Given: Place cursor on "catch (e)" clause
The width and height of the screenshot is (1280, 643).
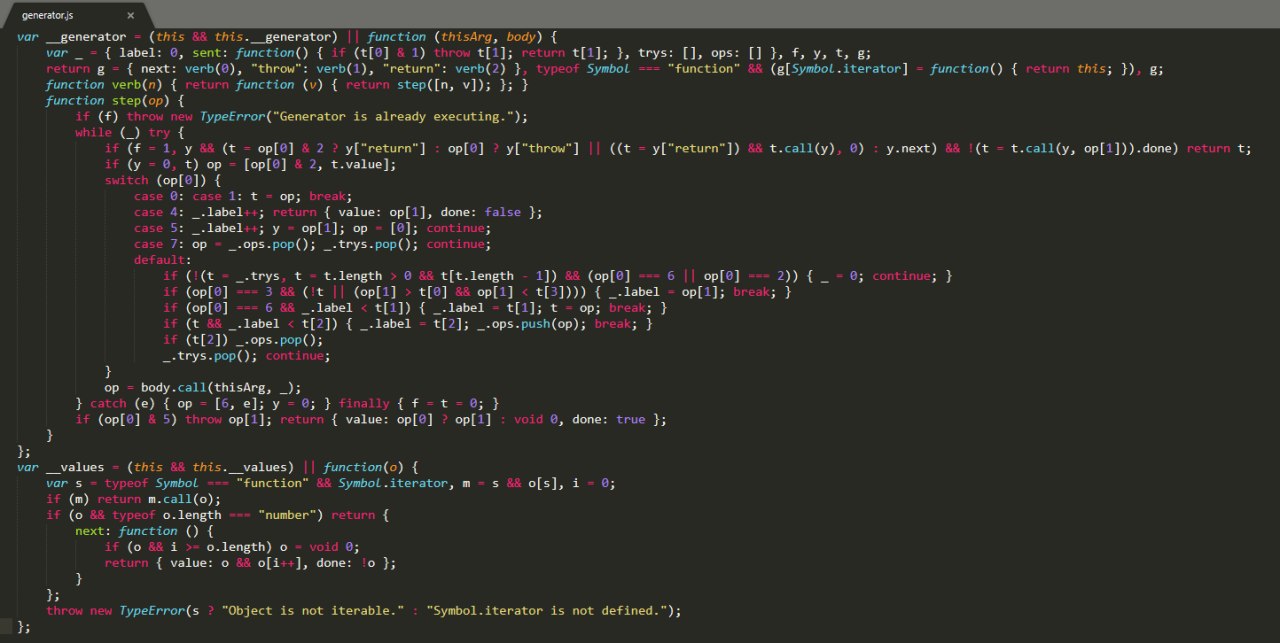Looking at the screenshot, I should [123, 404].
